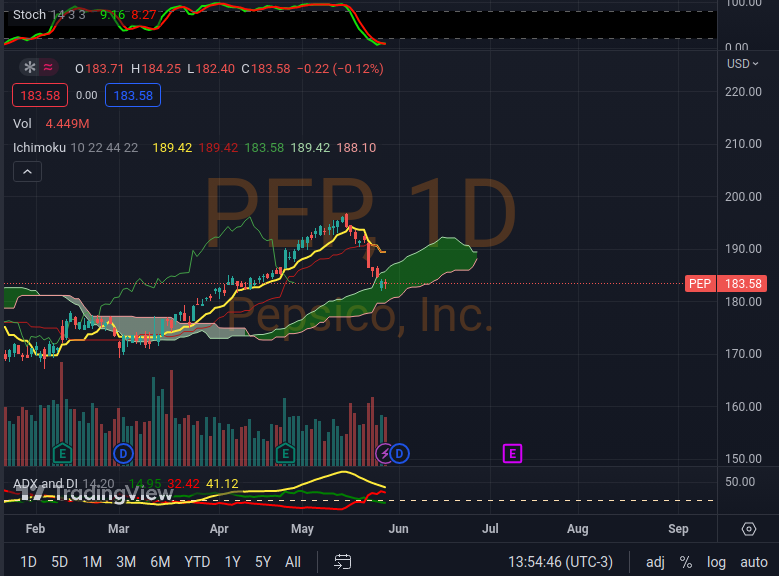Click the -0.22 (-0.12%) change value
Viewport: 779px width, 576px height.
340,69
